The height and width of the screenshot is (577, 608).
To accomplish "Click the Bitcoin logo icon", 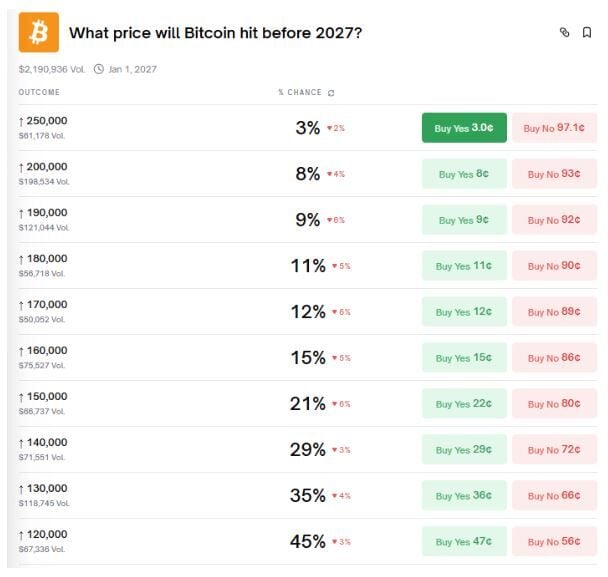I will click(39, 33).
